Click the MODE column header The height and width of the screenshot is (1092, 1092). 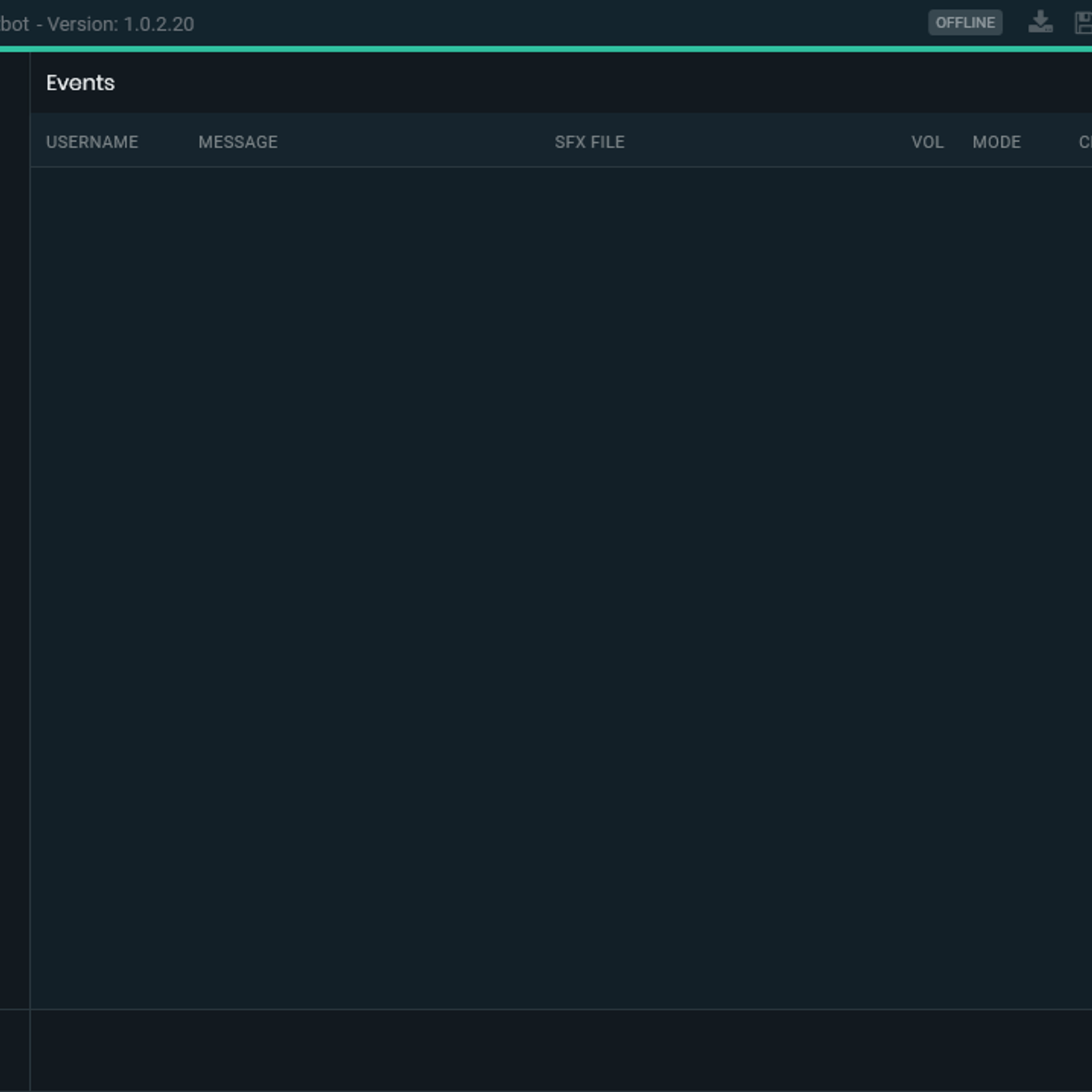[996, 142]
